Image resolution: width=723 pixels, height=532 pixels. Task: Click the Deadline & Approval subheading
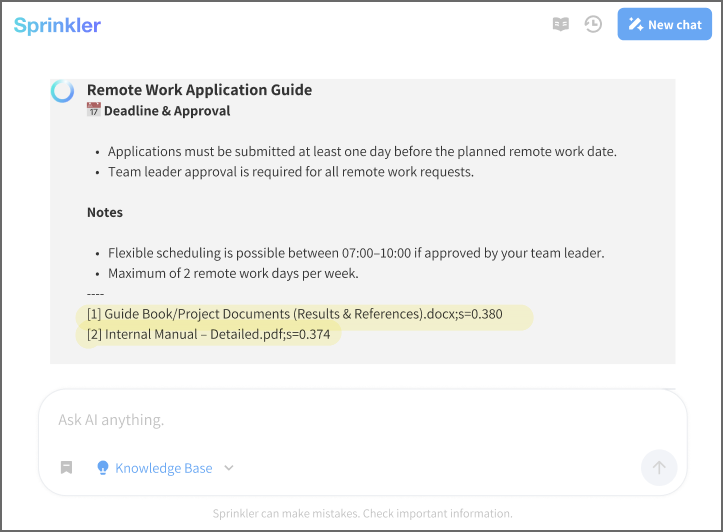pyautogui.click(x=167, y=111)
